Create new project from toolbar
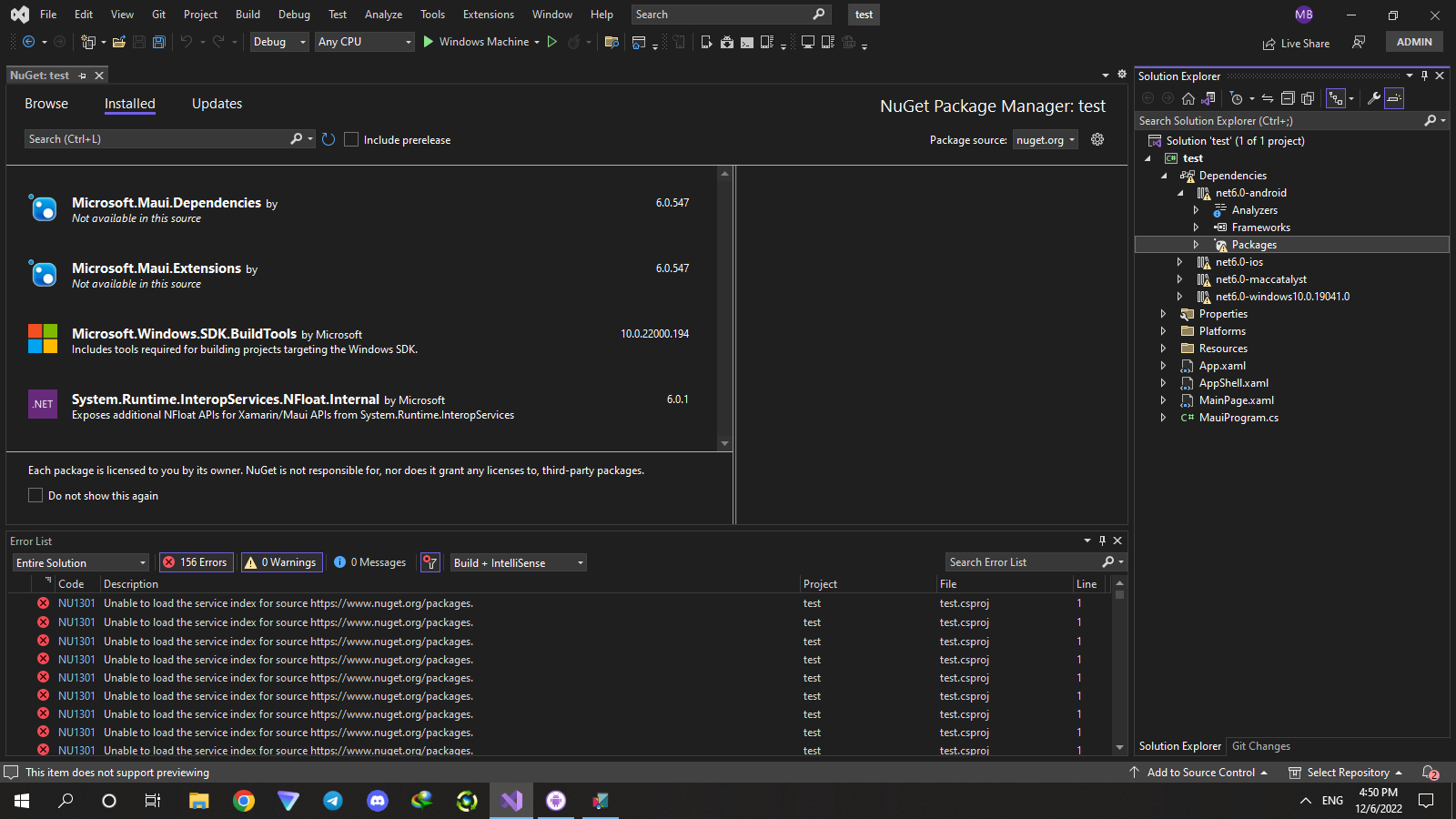 pyautogui.click(x=88, y=42)
